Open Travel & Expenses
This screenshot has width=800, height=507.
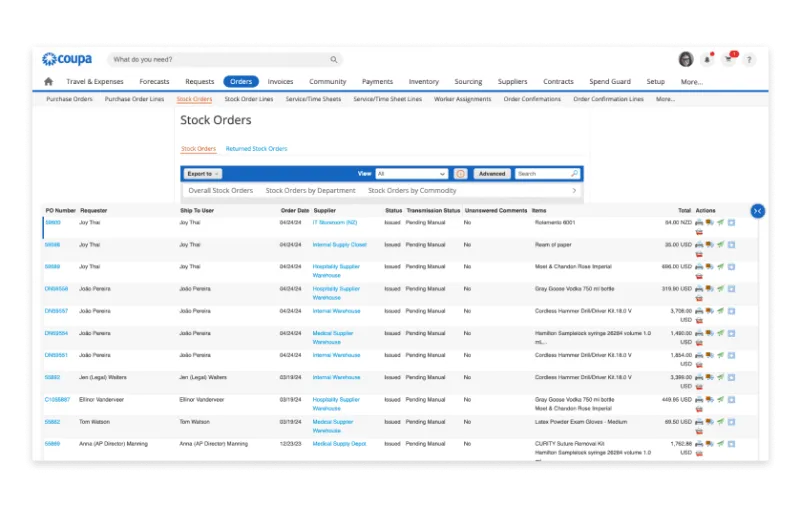[x=95, y=82]
